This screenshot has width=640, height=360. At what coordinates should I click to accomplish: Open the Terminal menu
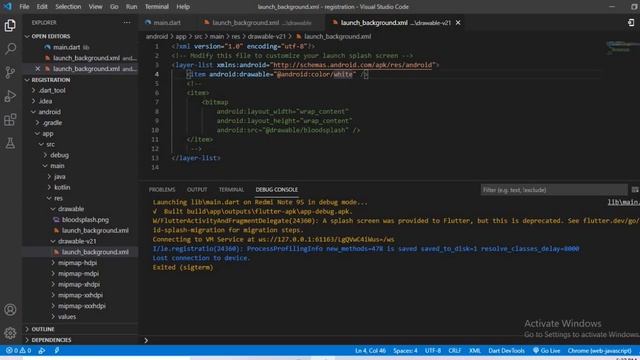(x=157, y=7)
